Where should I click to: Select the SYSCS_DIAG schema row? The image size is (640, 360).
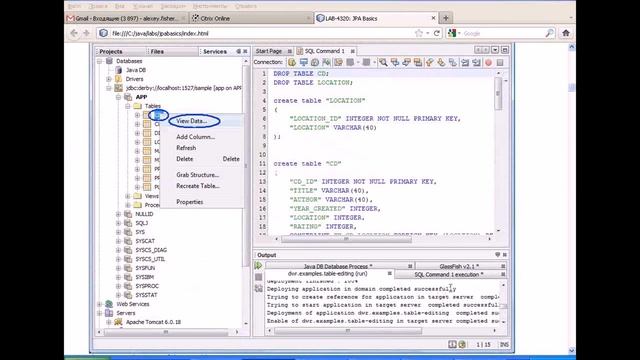click(x=151, y=250)
